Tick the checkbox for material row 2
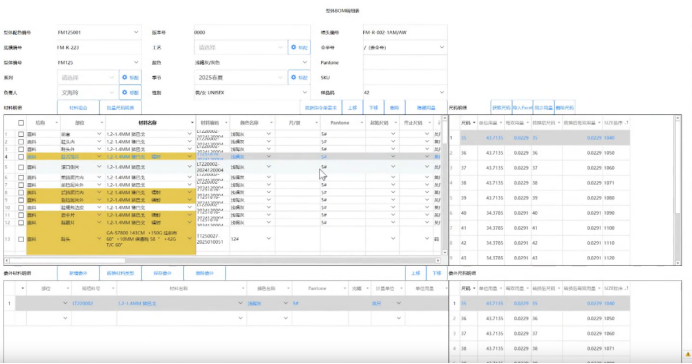 tap(21, 142)
